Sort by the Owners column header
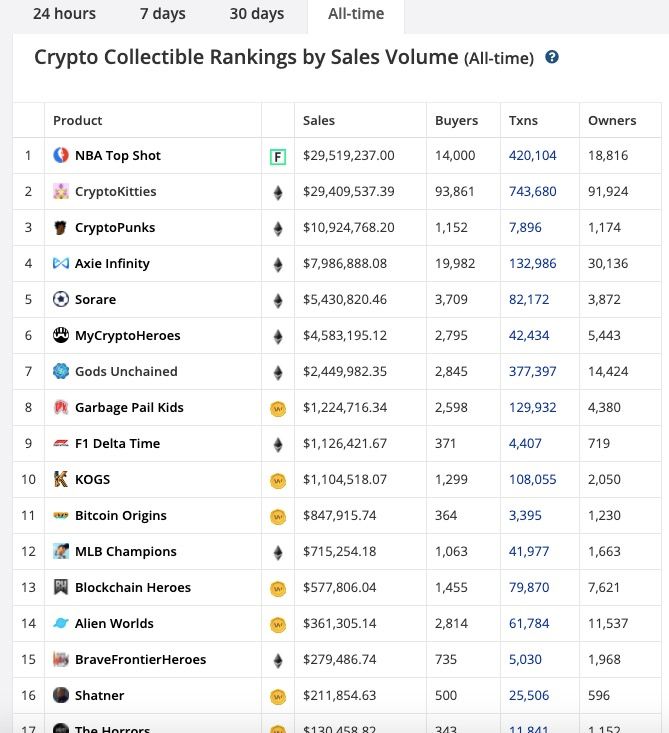The image size is (669, 733). [612, 120]
